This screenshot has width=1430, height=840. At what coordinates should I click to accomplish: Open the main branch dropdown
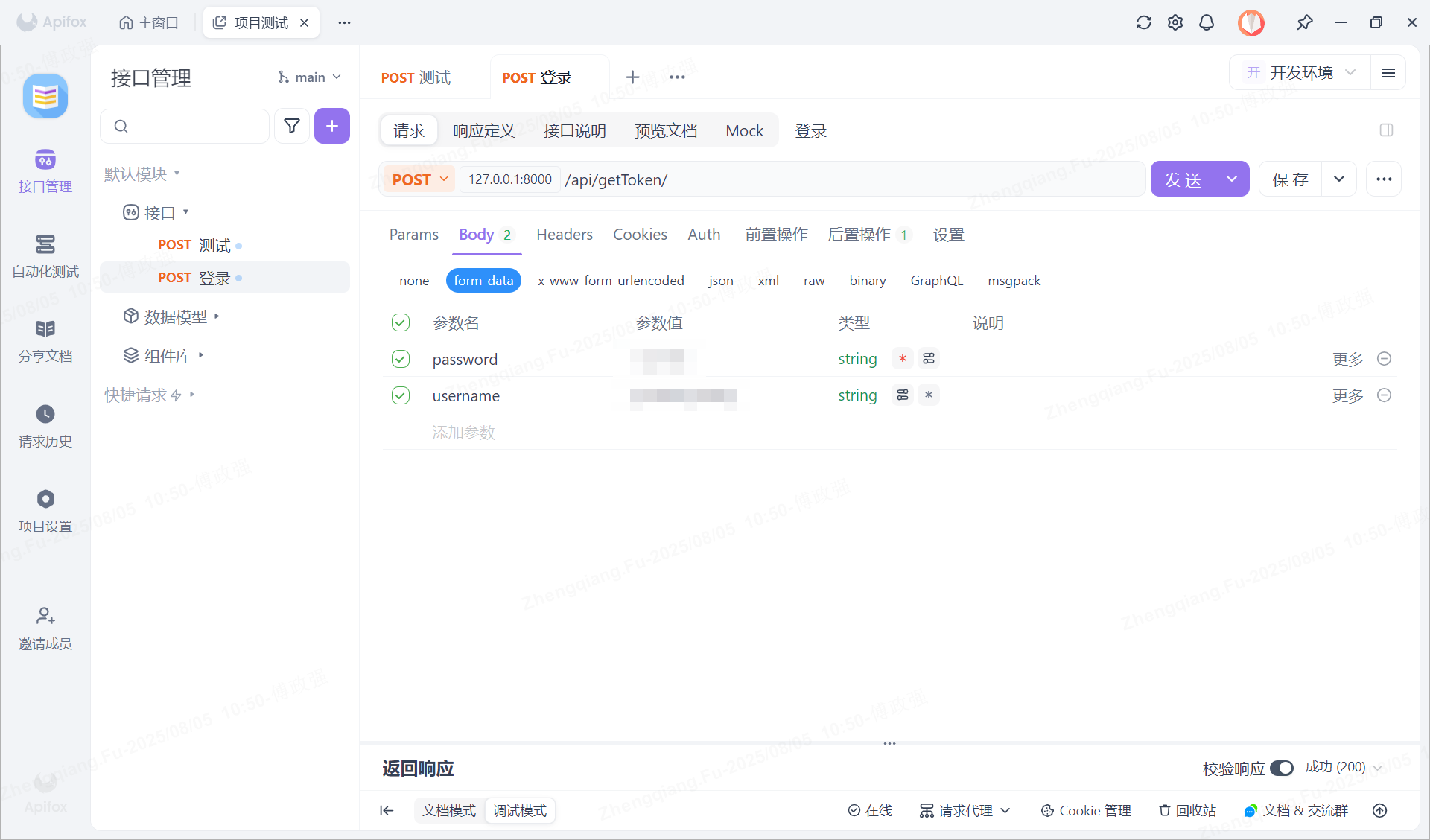pos(309,77)
